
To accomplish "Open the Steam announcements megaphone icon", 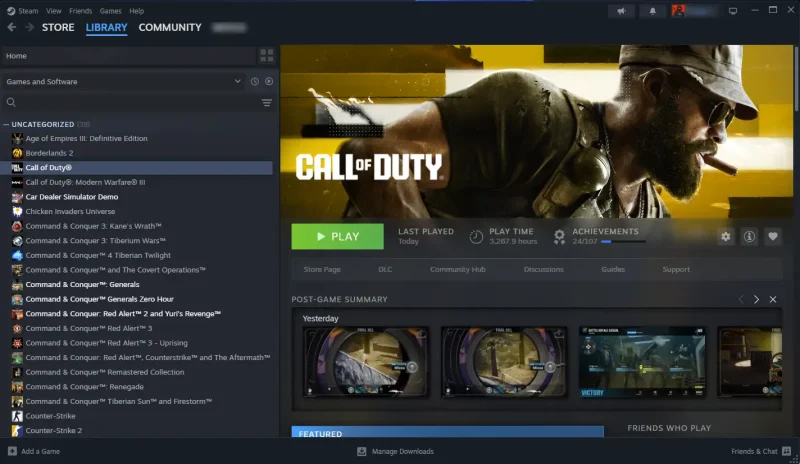I will (621, 11).
